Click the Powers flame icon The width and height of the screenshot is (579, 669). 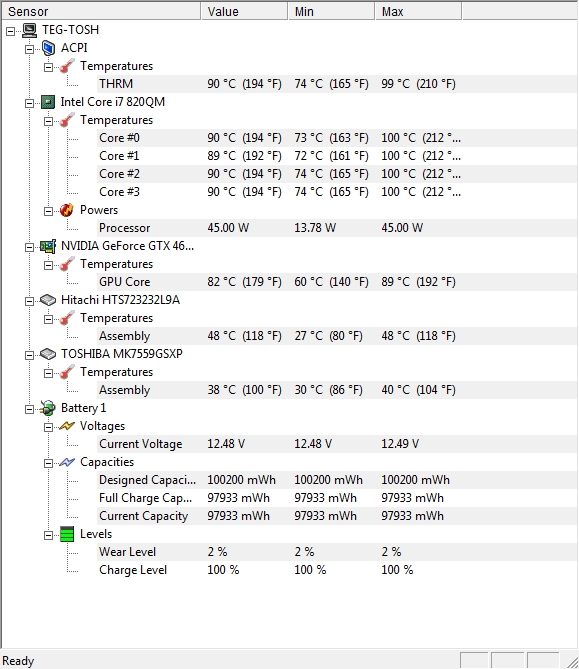pyautogui.click(x=67, y=210)
